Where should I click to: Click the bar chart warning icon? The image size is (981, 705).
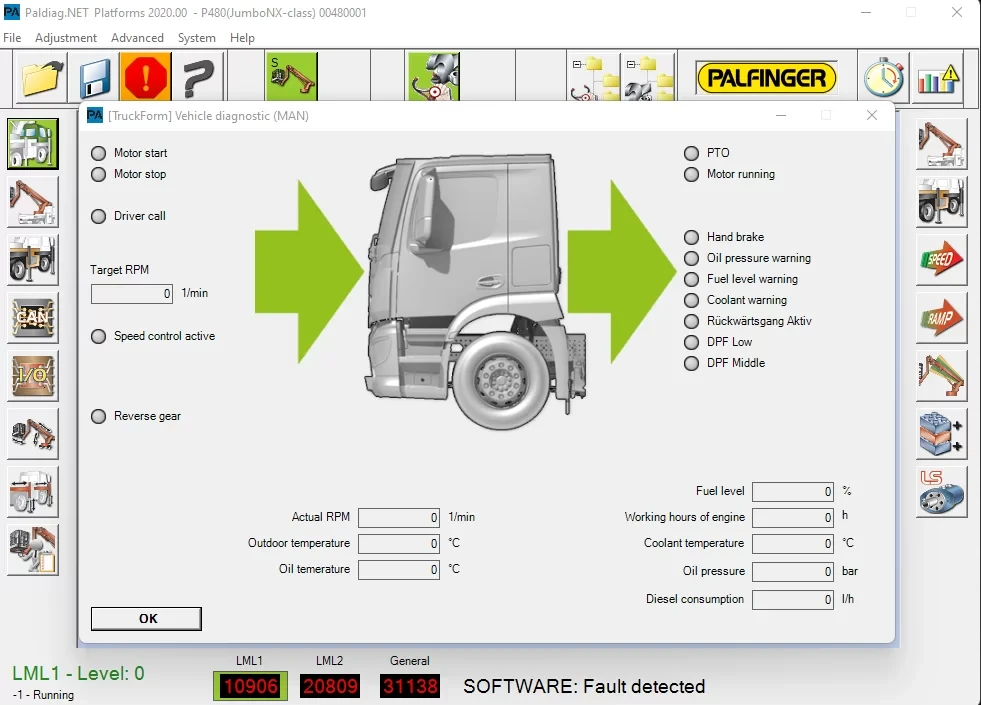point(938,77)
